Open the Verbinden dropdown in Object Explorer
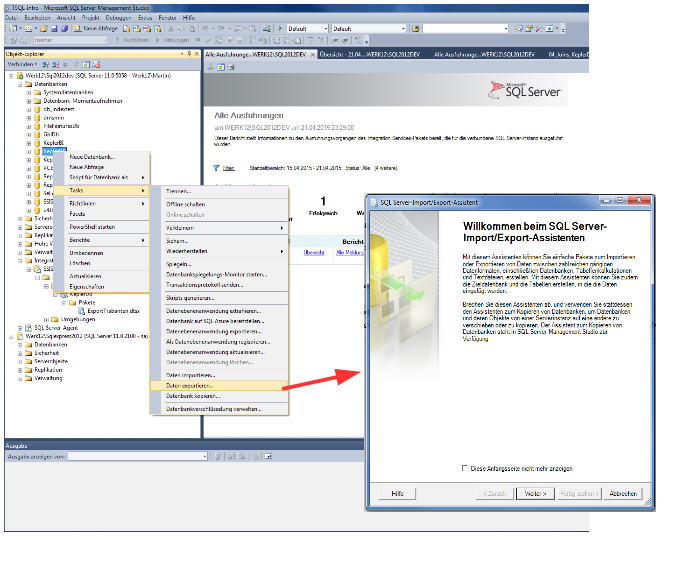 tap(22, 64)
